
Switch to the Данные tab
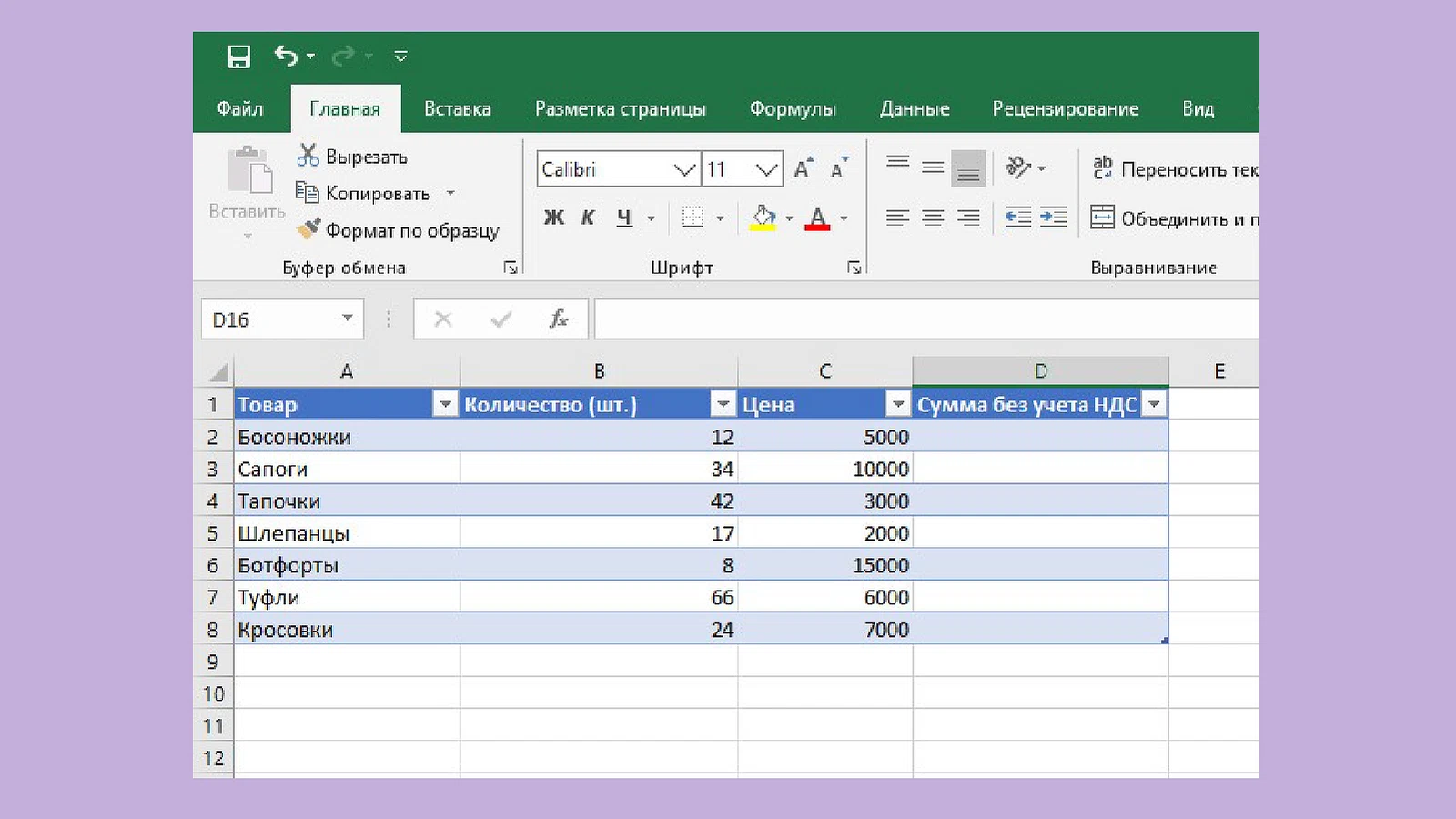coord(915,108)
